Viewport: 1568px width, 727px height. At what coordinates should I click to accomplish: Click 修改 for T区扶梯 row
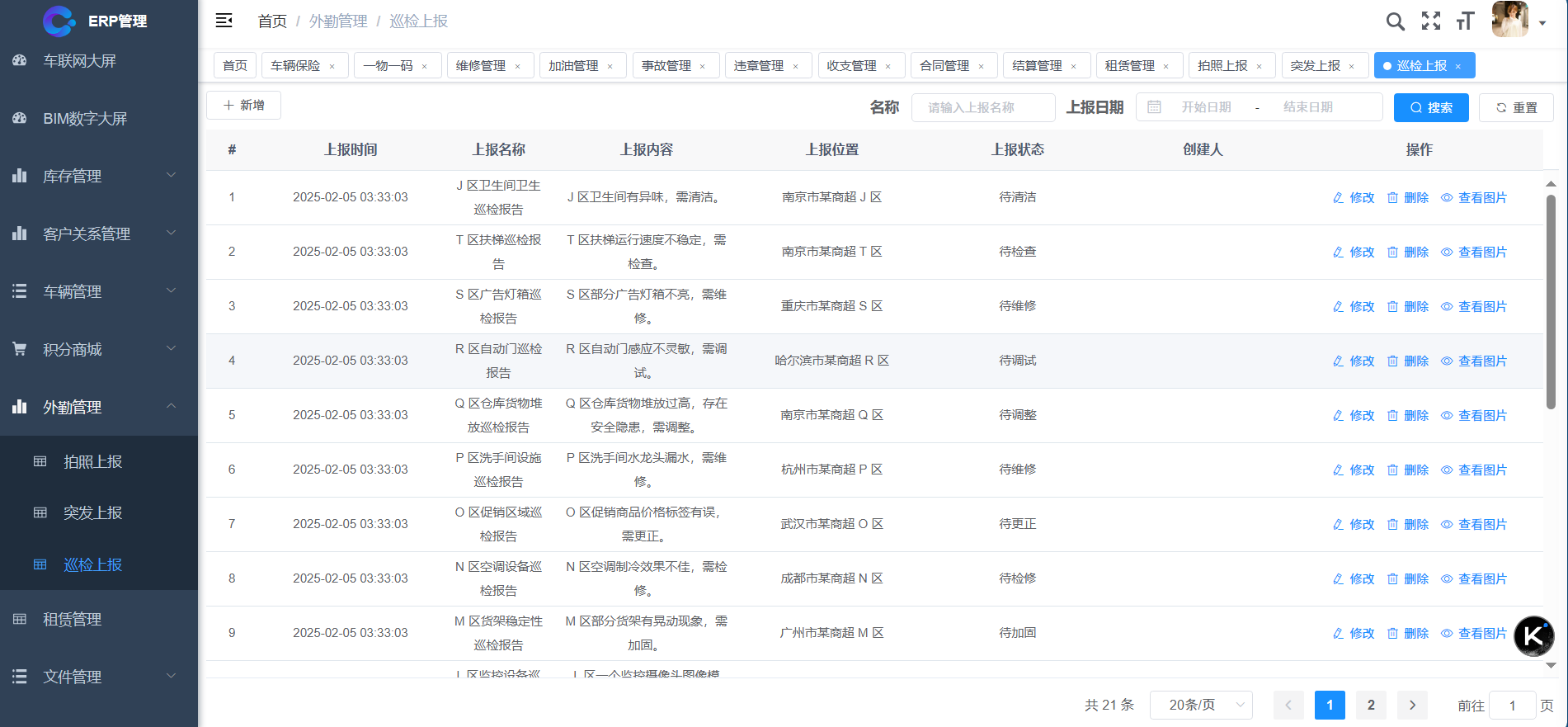[x=1354, y=253]
